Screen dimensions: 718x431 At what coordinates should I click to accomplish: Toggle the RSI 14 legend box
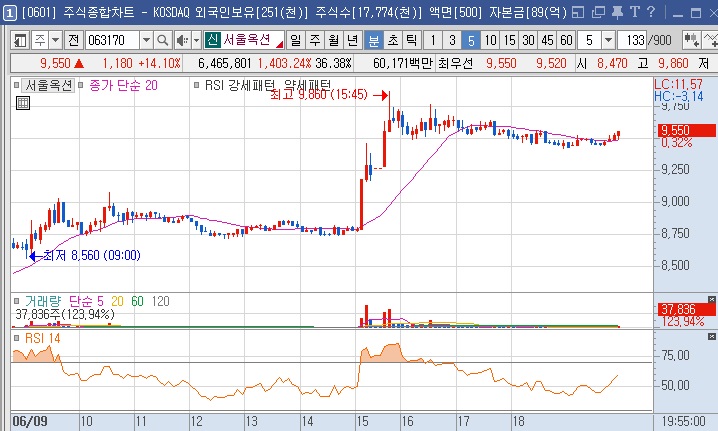pyautogui.click(x=16, y=338)
